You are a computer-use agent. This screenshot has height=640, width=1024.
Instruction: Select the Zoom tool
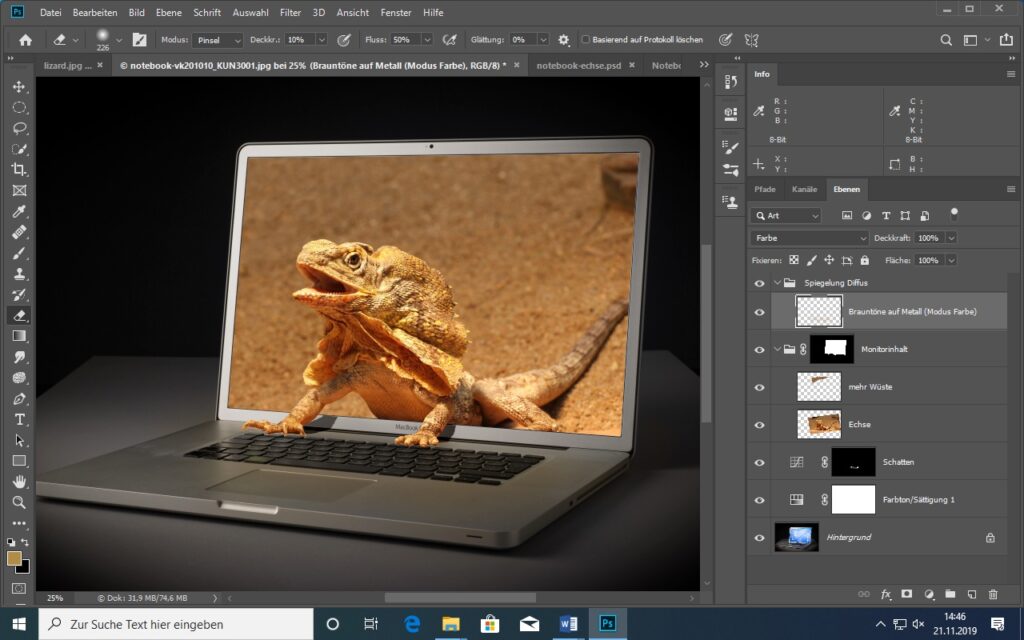point(19,502)
